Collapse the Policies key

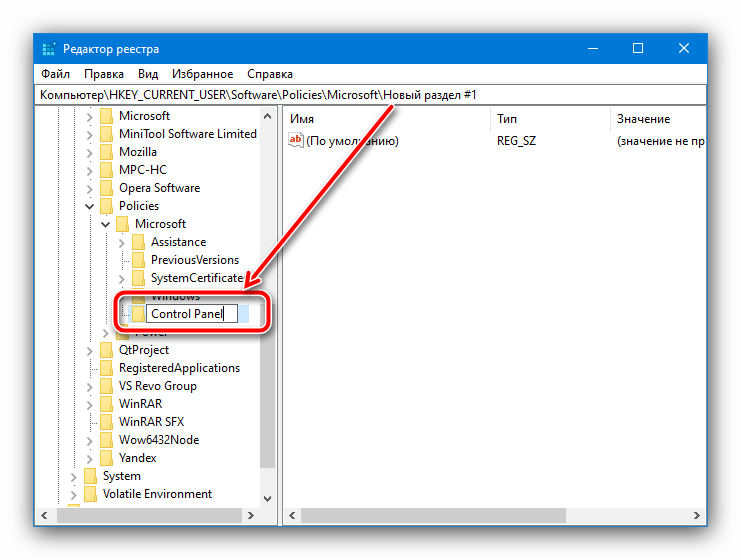pos(89,207)
